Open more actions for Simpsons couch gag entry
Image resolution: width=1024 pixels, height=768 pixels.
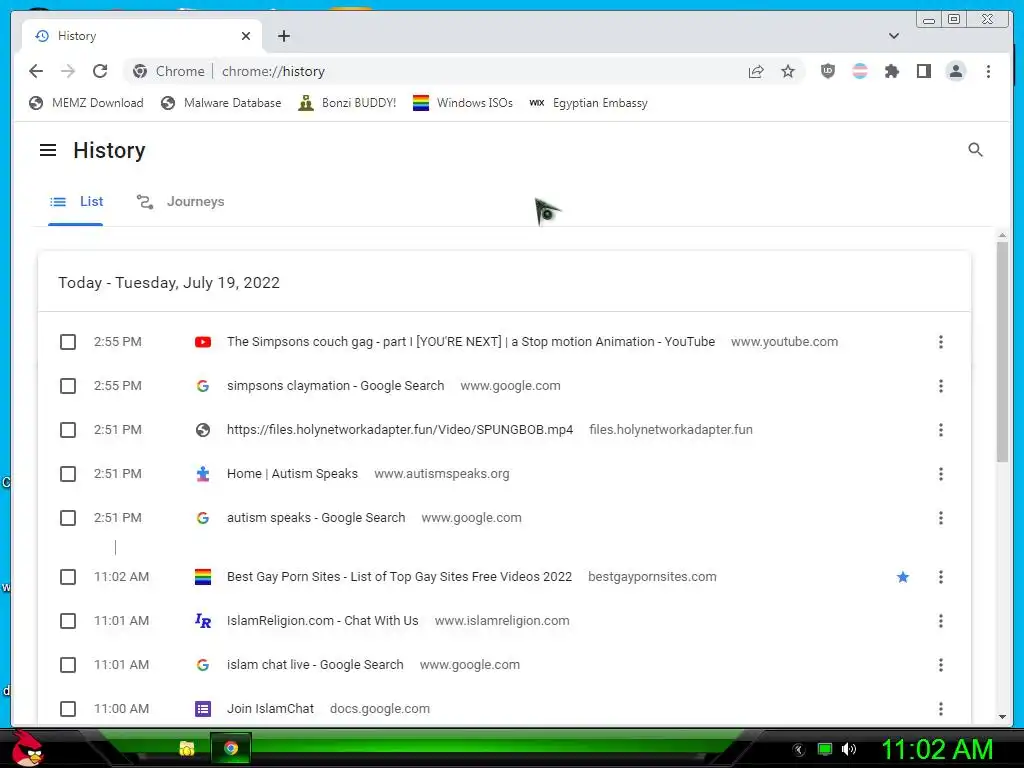(x=940, y=342)
